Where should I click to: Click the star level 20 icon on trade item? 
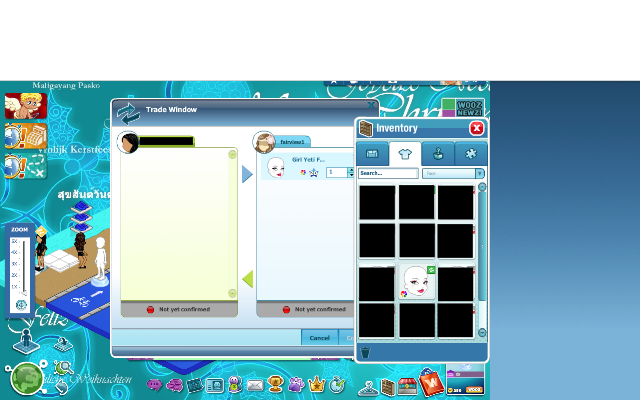pos(313,173)
